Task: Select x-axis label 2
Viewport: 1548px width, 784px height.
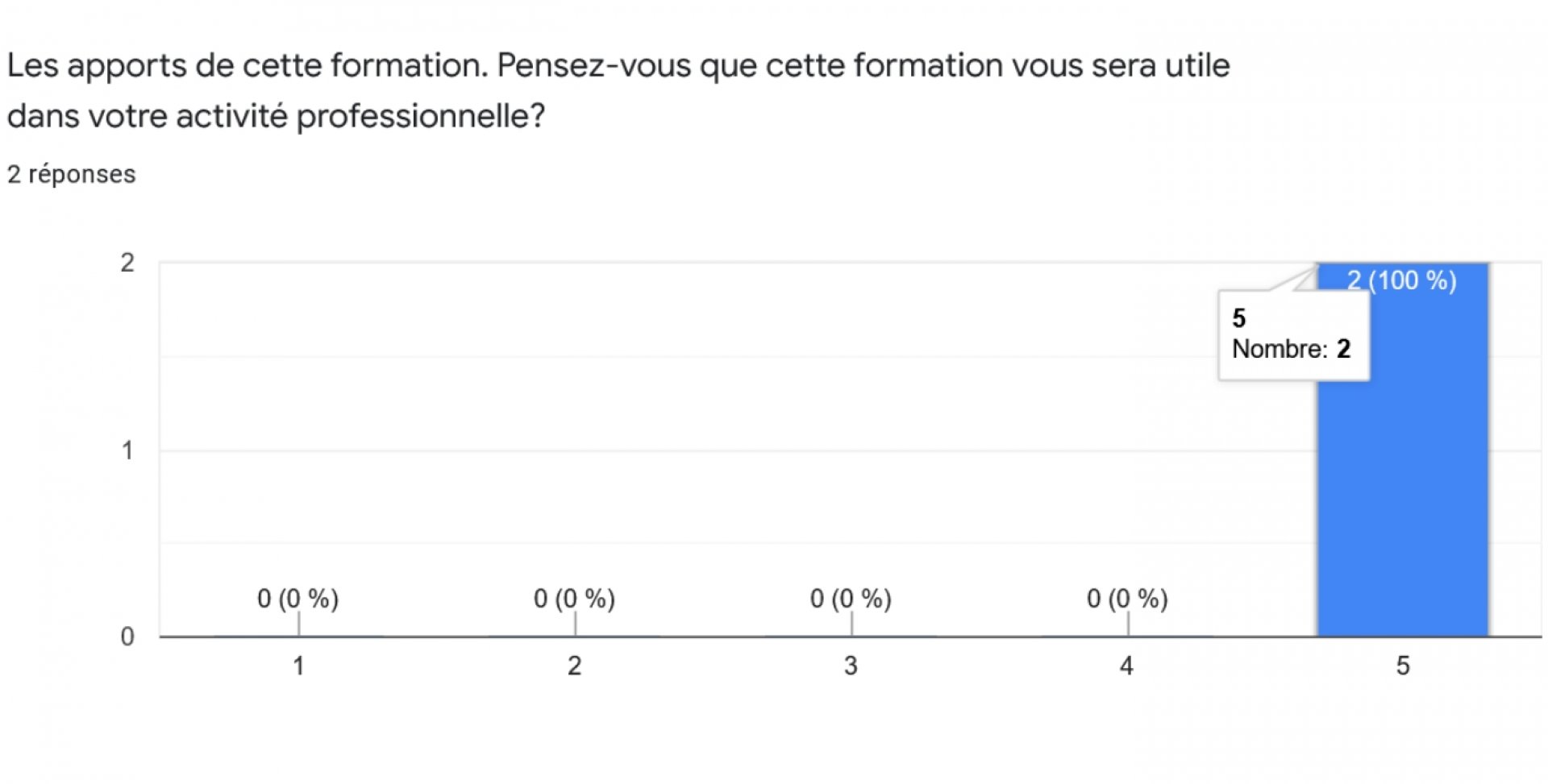Action: click(574, 666)
